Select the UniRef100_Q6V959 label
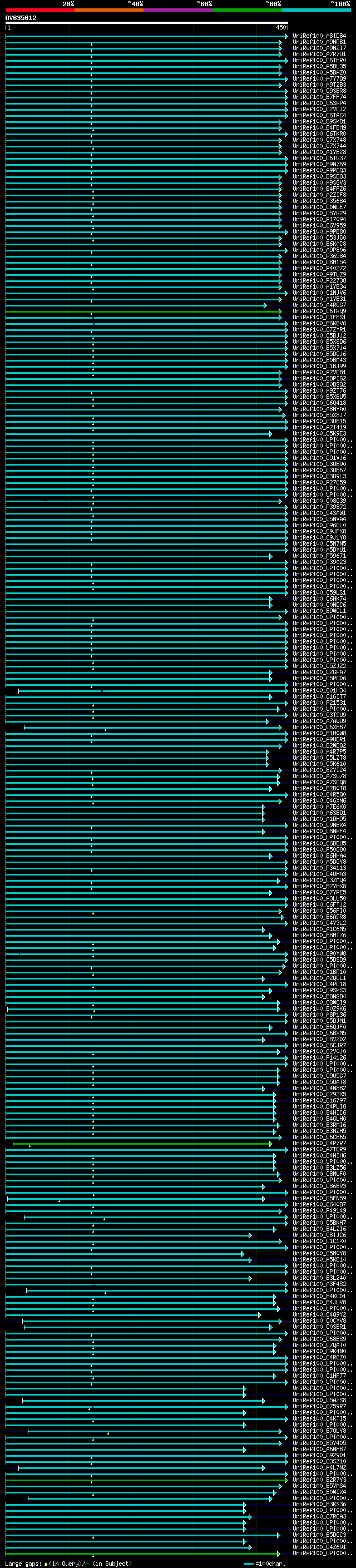The height and width of the screenshot is (1568, 356). click(319, 225)
